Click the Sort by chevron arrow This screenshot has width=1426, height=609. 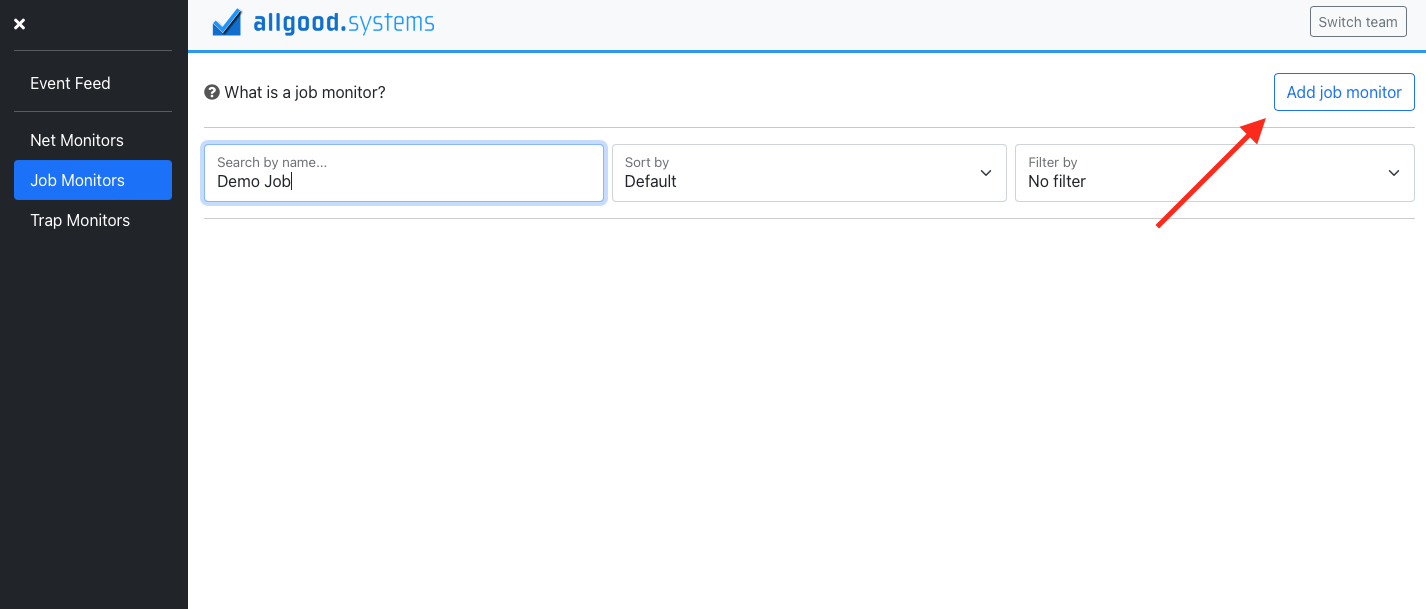(x=984, y=172)
